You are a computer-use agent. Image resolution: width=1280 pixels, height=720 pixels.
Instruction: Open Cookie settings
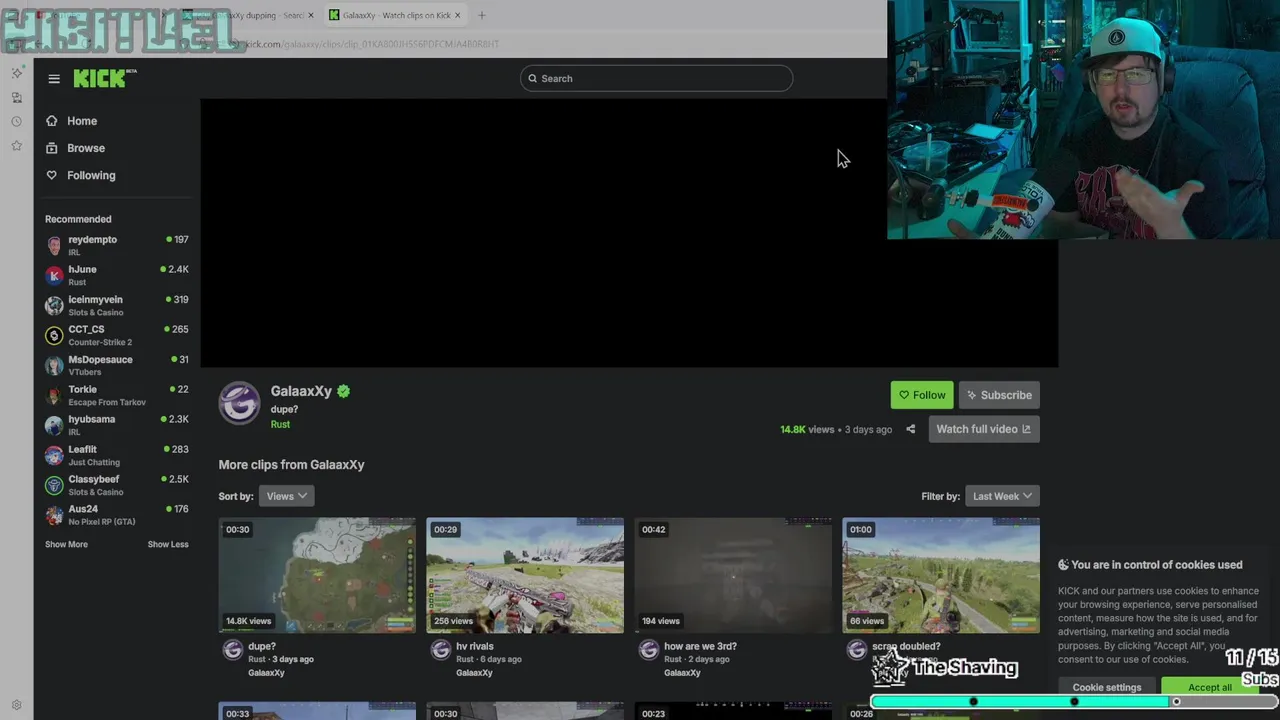coord(1107,688)
